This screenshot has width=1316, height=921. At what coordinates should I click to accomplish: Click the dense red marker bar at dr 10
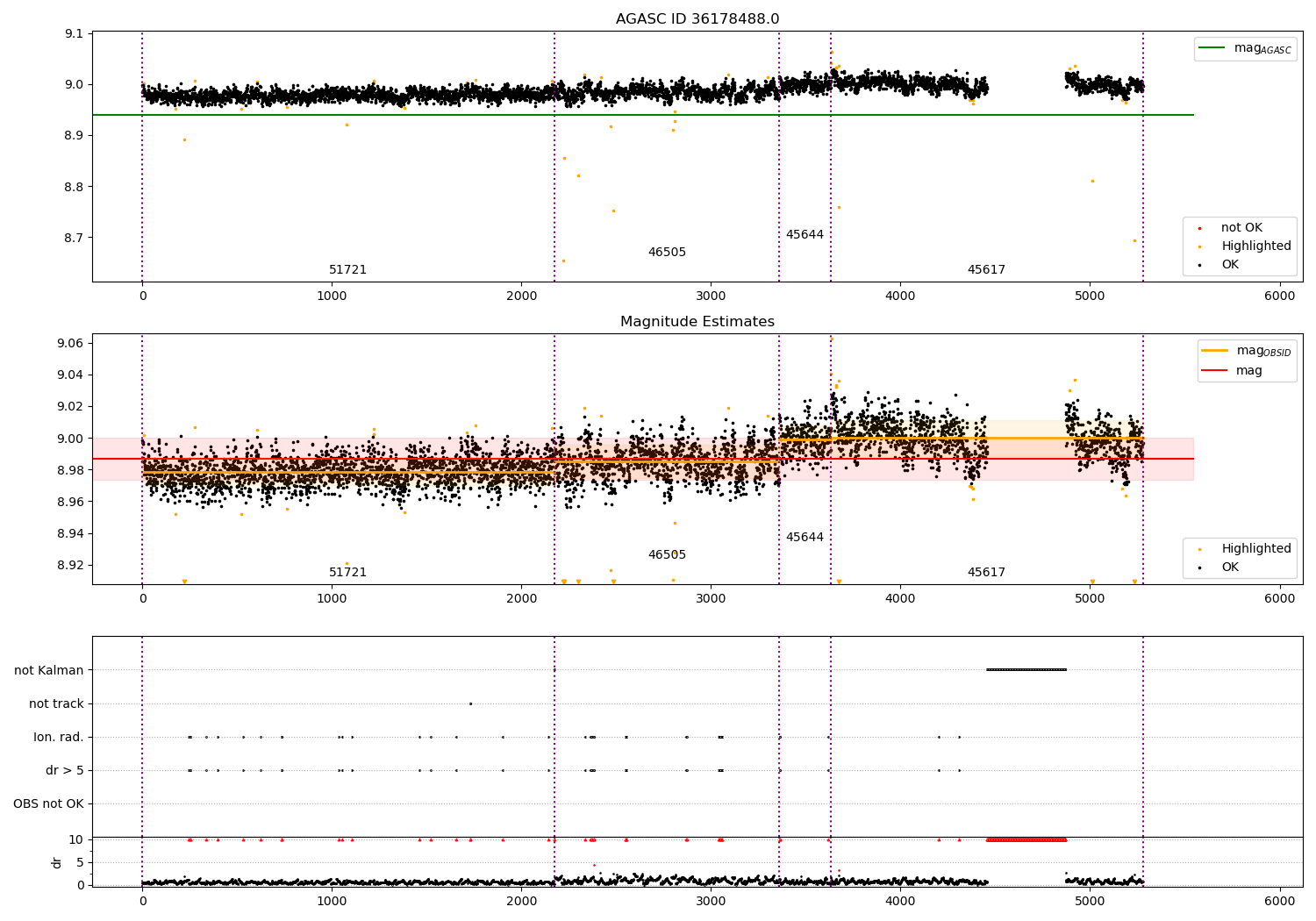(x=1026, y=840)
